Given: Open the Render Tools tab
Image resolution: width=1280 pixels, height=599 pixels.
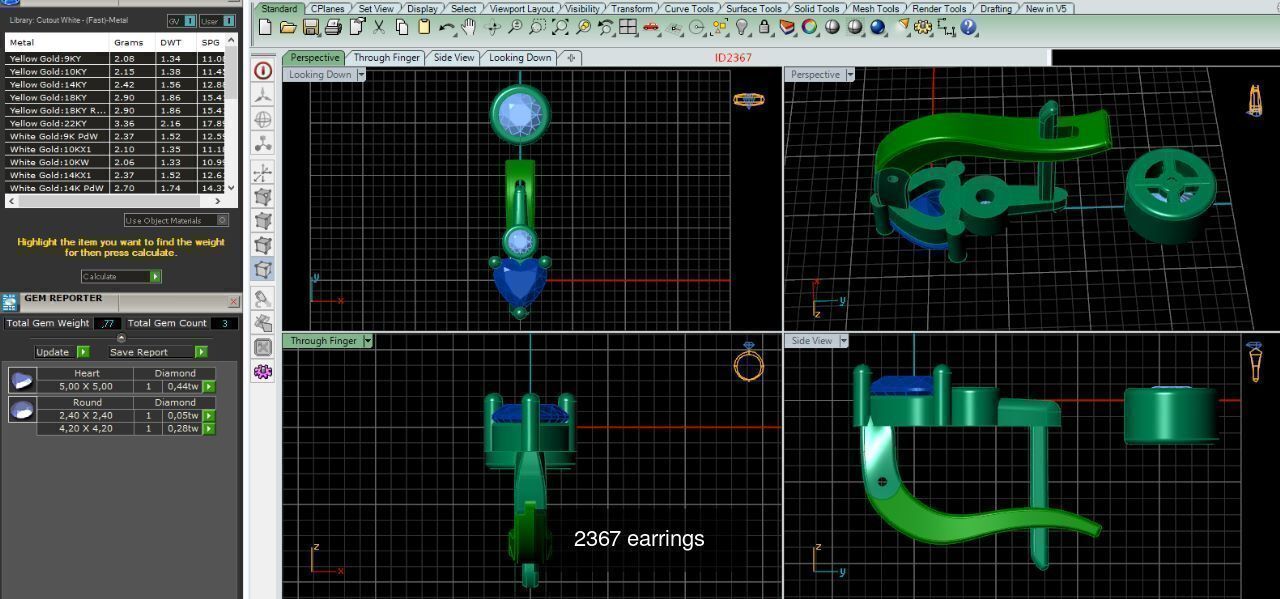Looking at the screenshot, I should click(x=938, y=8).
